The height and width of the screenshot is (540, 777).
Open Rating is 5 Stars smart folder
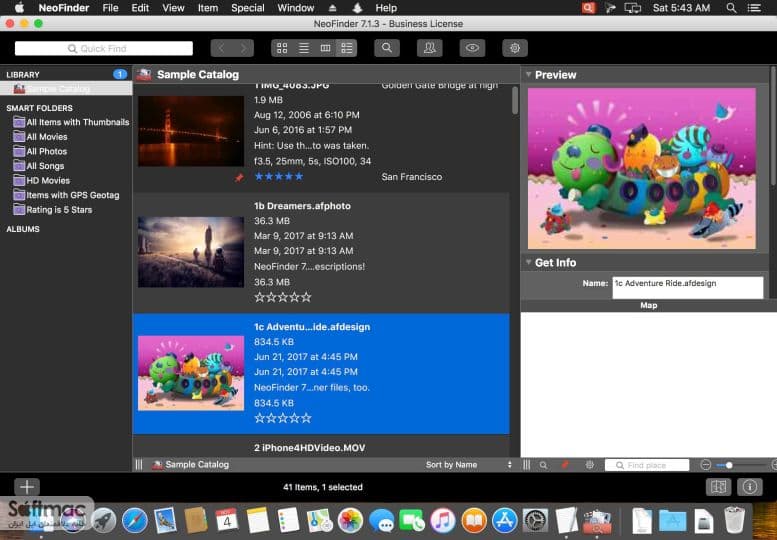pyautogui.click(x=53, y=210)
